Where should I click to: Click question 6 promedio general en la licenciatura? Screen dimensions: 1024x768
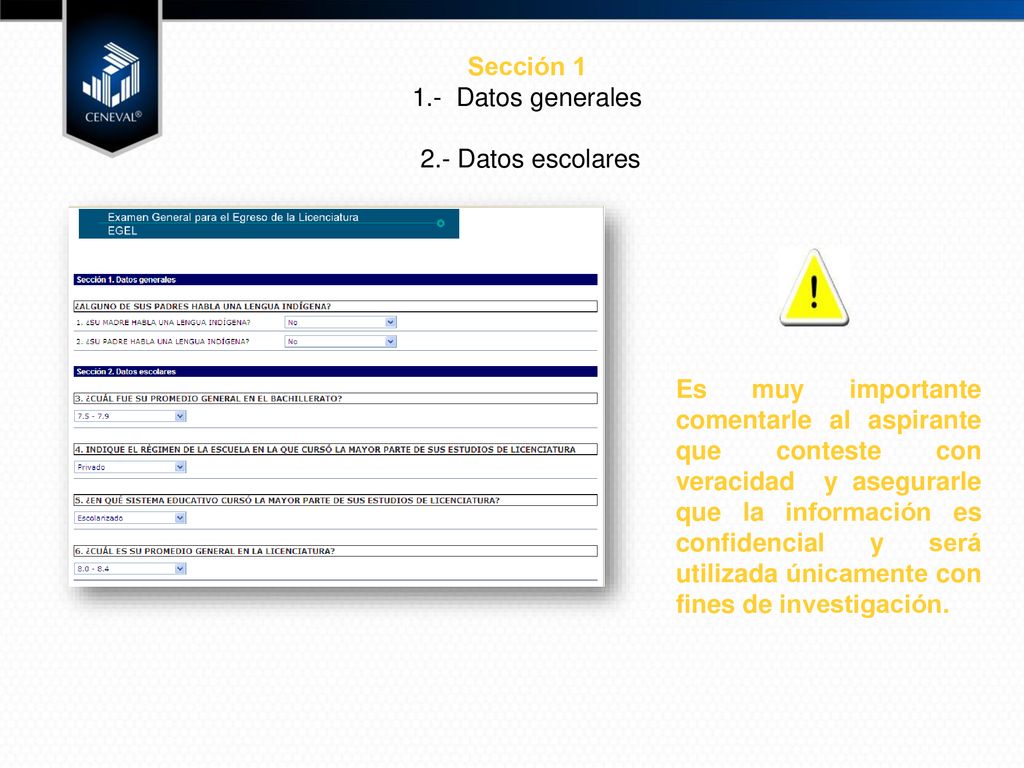[x=335, y=551]
